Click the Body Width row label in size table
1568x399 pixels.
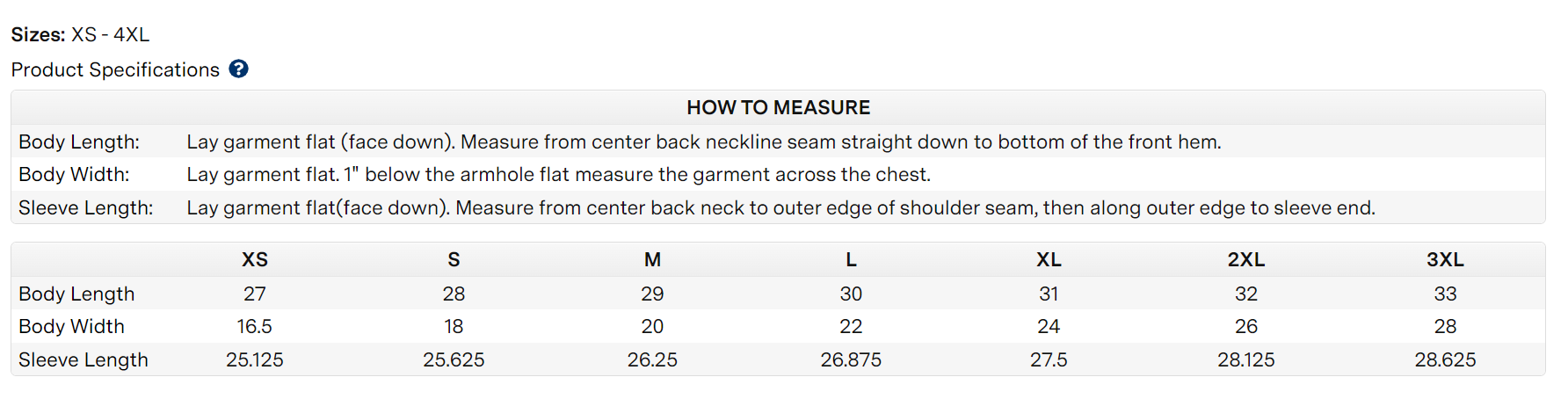pyautogui.click(x=71, y=326)
